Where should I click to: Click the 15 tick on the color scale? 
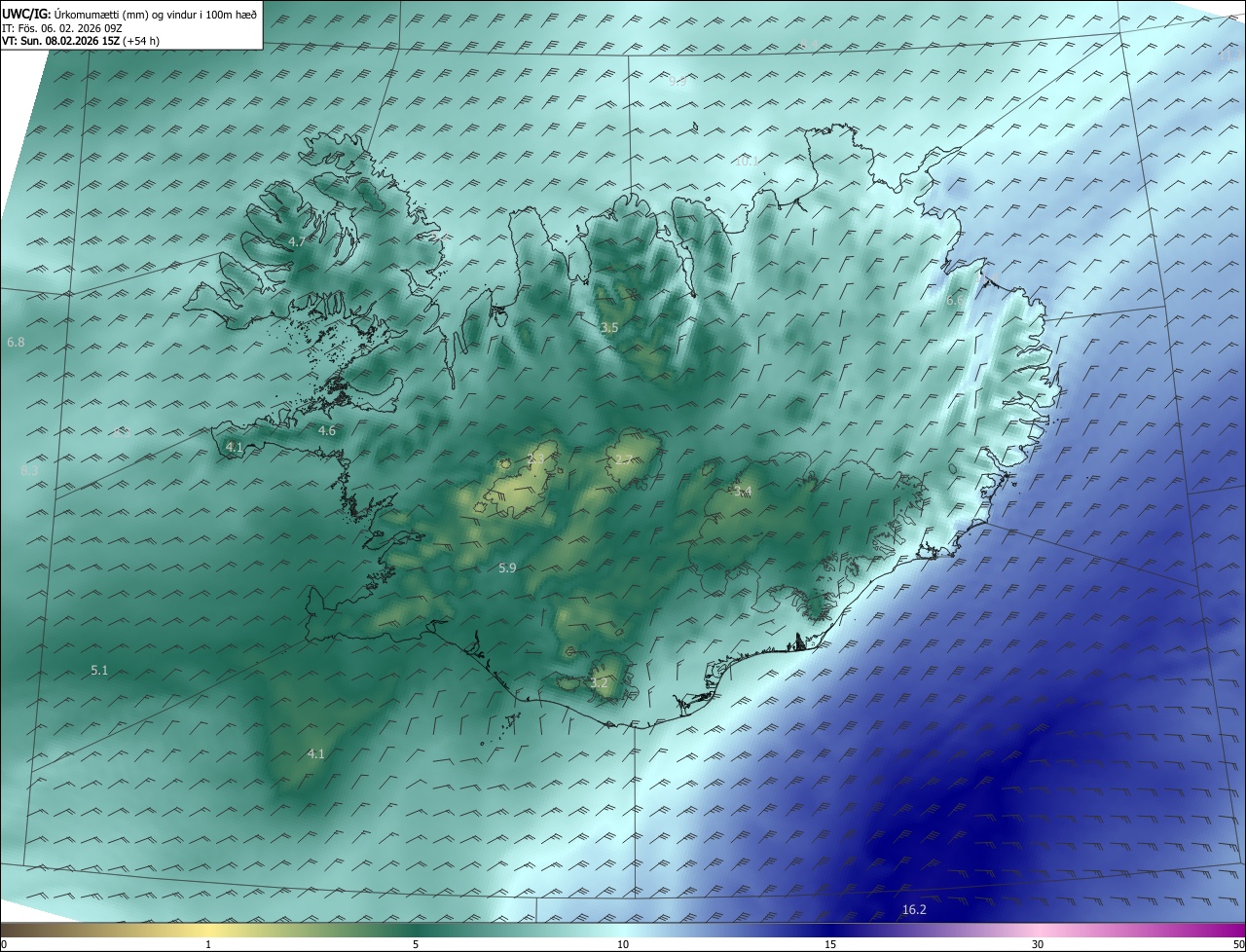[x=830, y=945]
